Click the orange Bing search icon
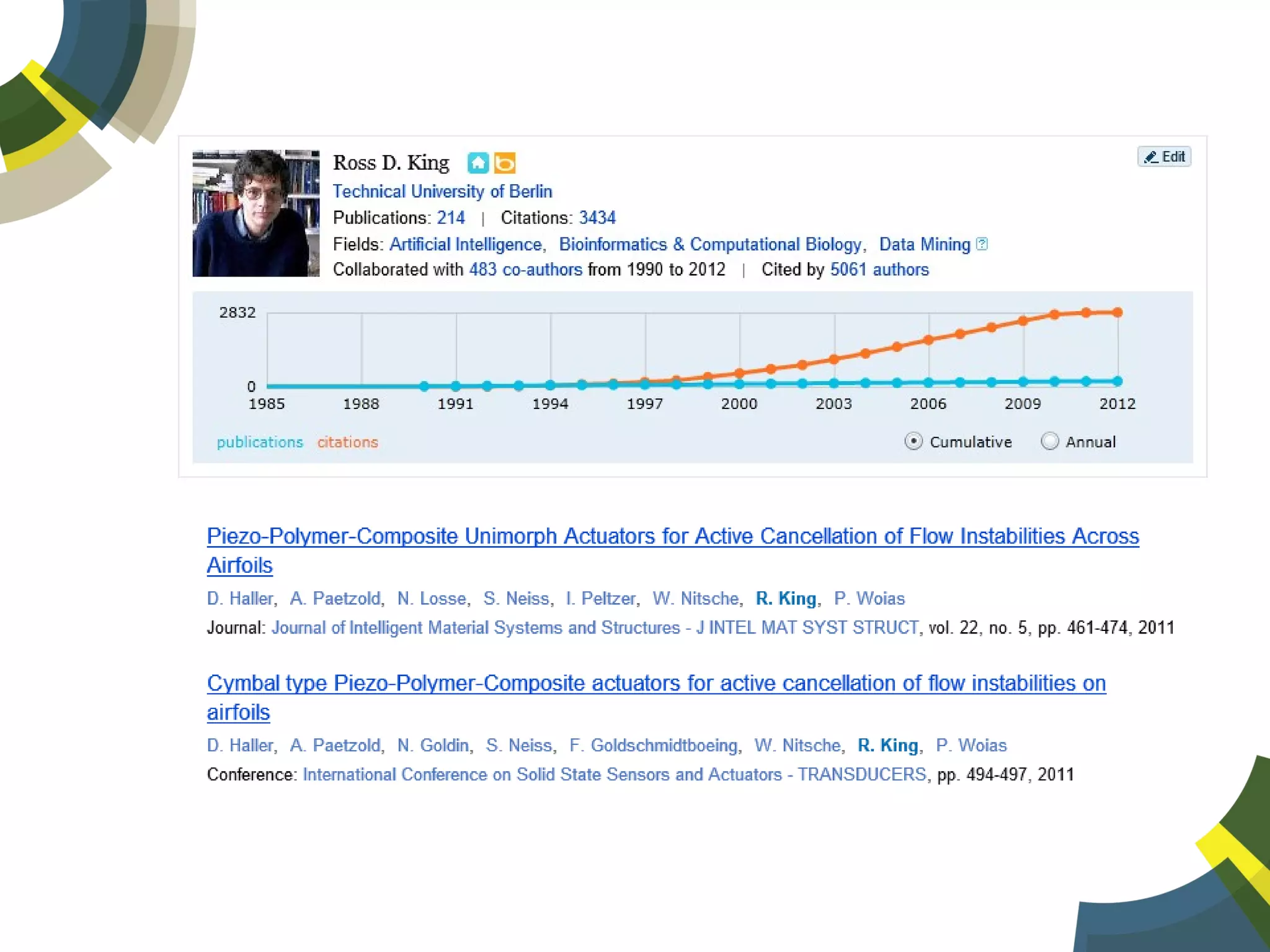This screenshot has height=952, width=1270. click(x=505, y=163)
